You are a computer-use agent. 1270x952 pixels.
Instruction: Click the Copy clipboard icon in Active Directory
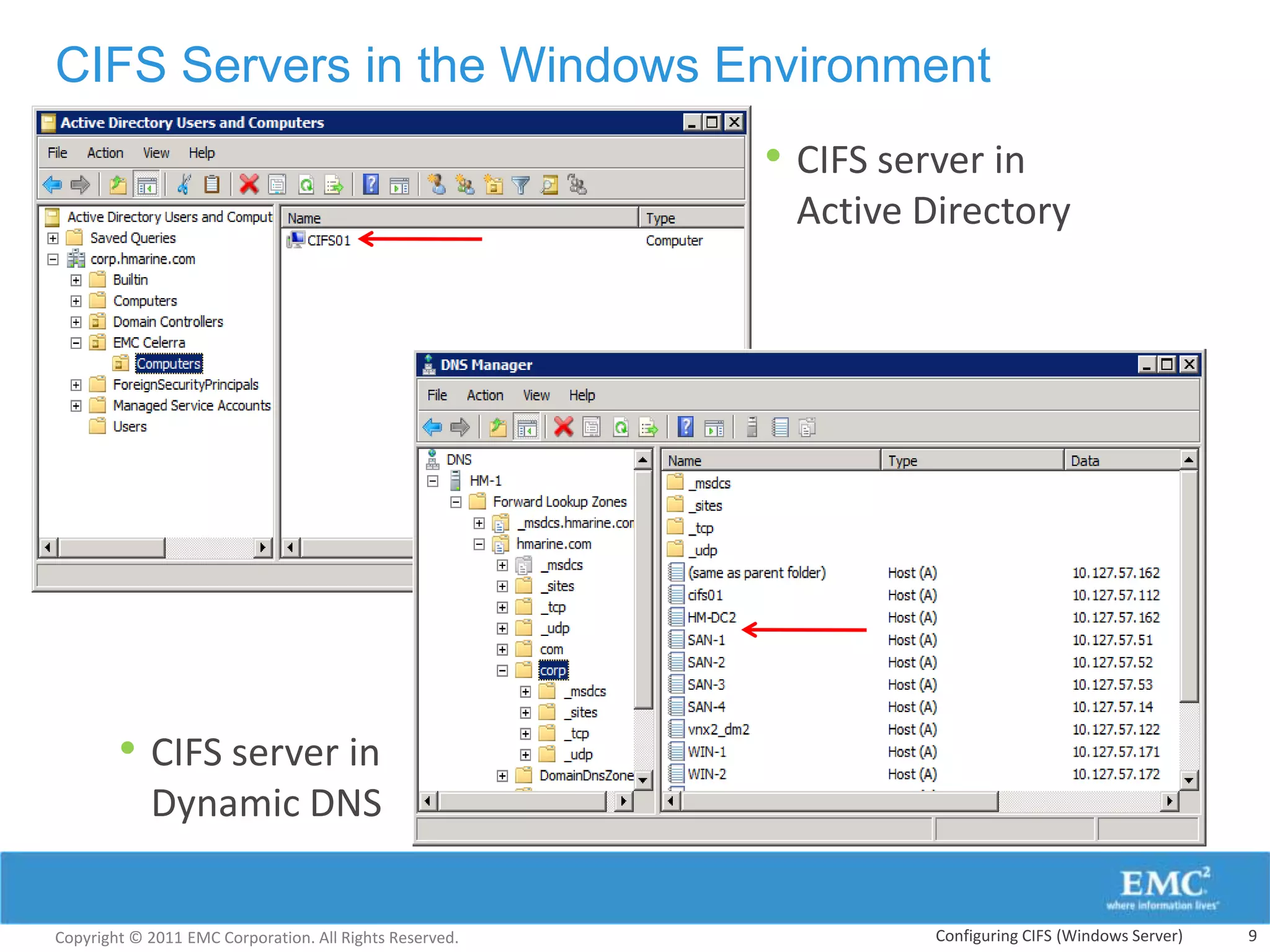pyautogui.click(x=212, y=185)
